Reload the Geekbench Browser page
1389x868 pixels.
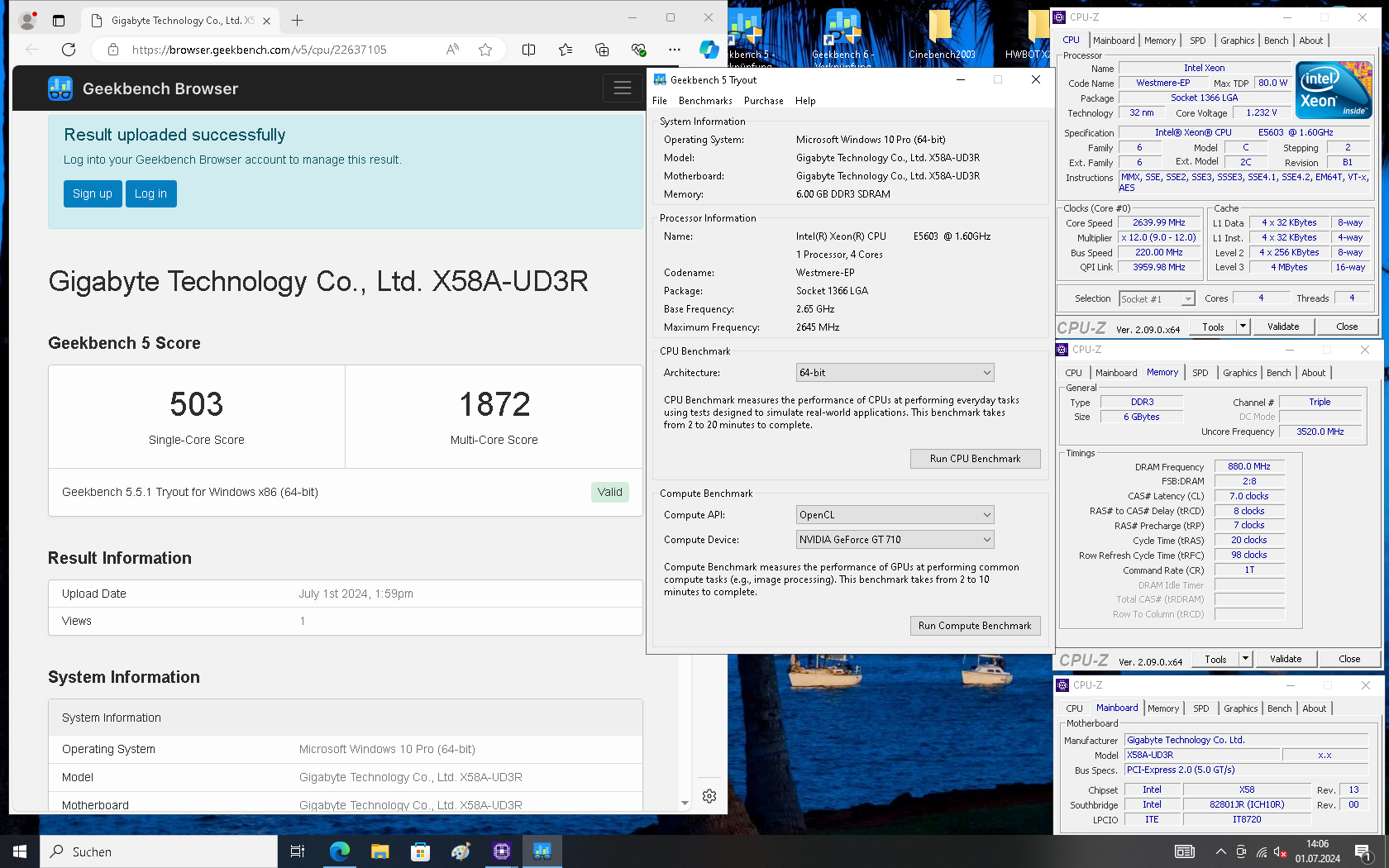pos(69,50)
